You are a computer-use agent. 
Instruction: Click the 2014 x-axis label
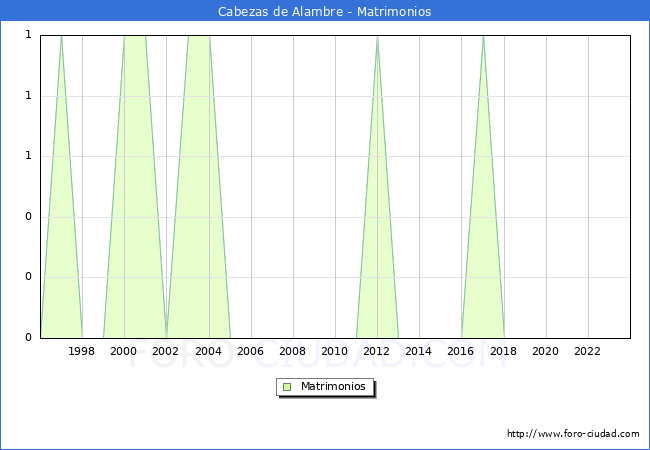click(419, 351)
